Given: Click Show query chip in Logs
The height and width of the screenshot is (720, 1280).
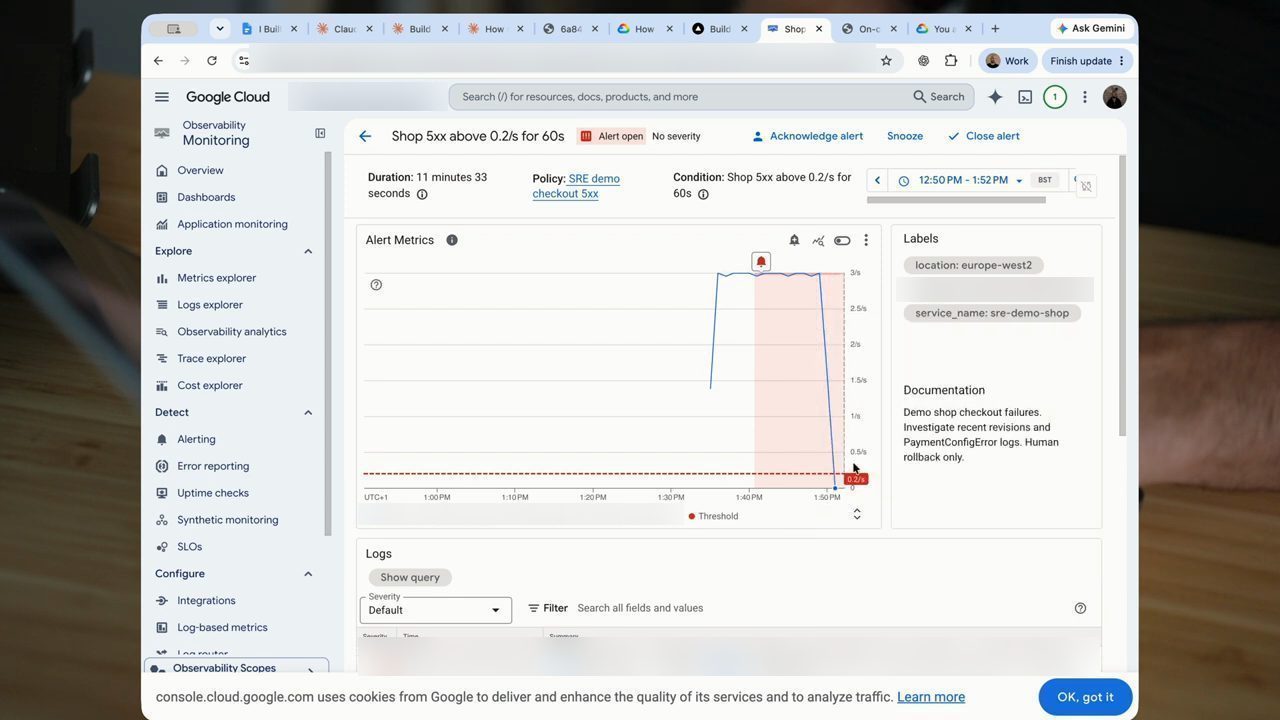Looking at the screenshot, I should point(410,577).
